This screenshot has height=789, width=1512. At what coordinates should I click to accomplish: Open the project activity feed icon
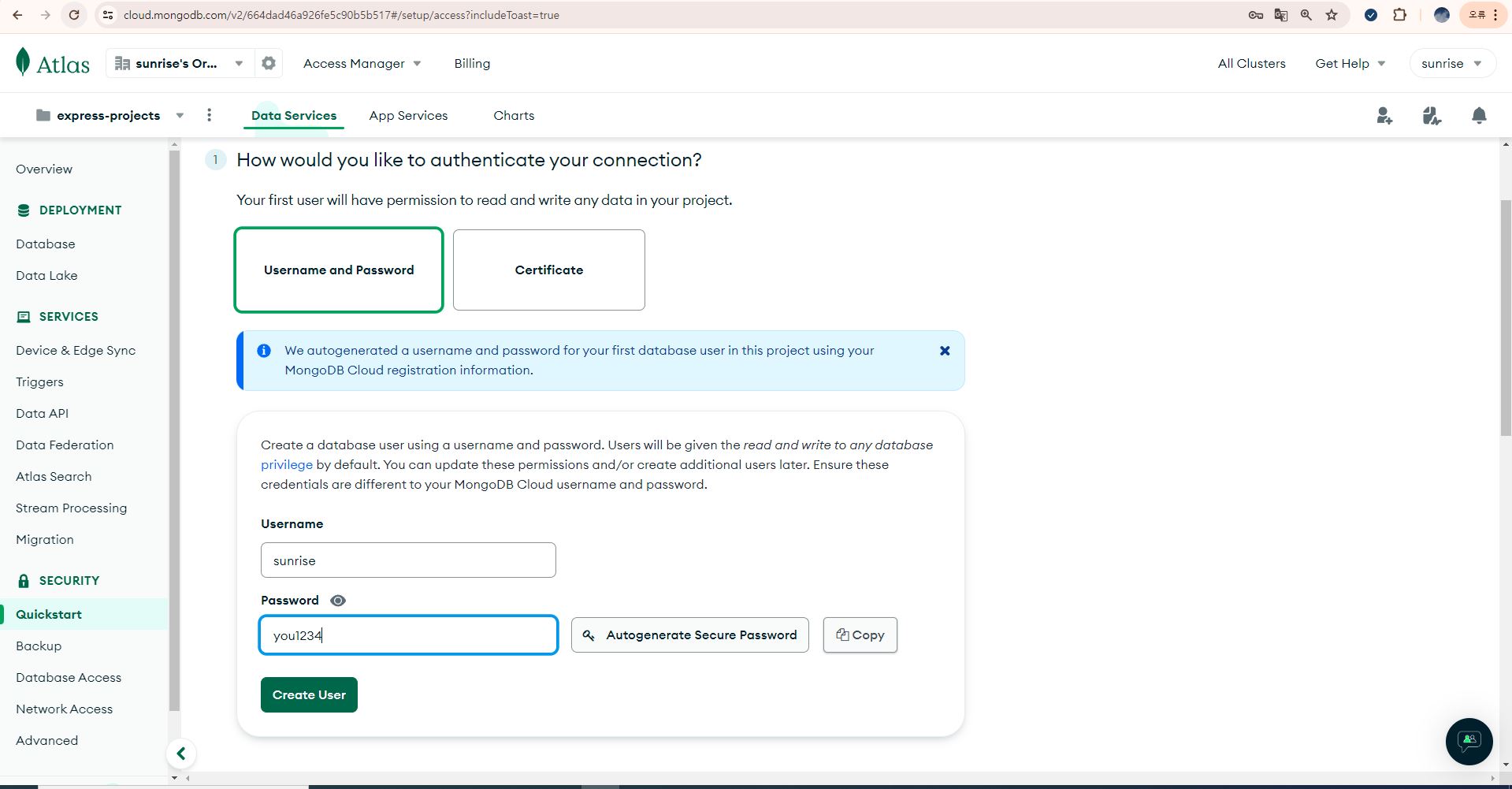(1432, 116)
